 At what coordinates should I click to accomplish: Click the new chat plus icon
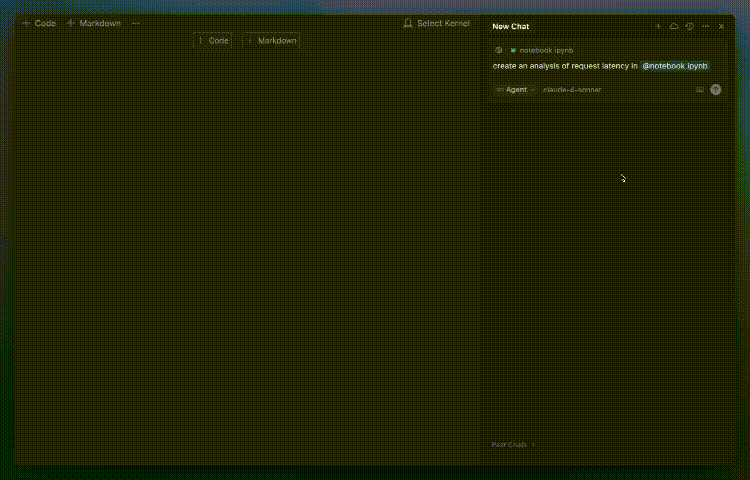coord(658,26)
